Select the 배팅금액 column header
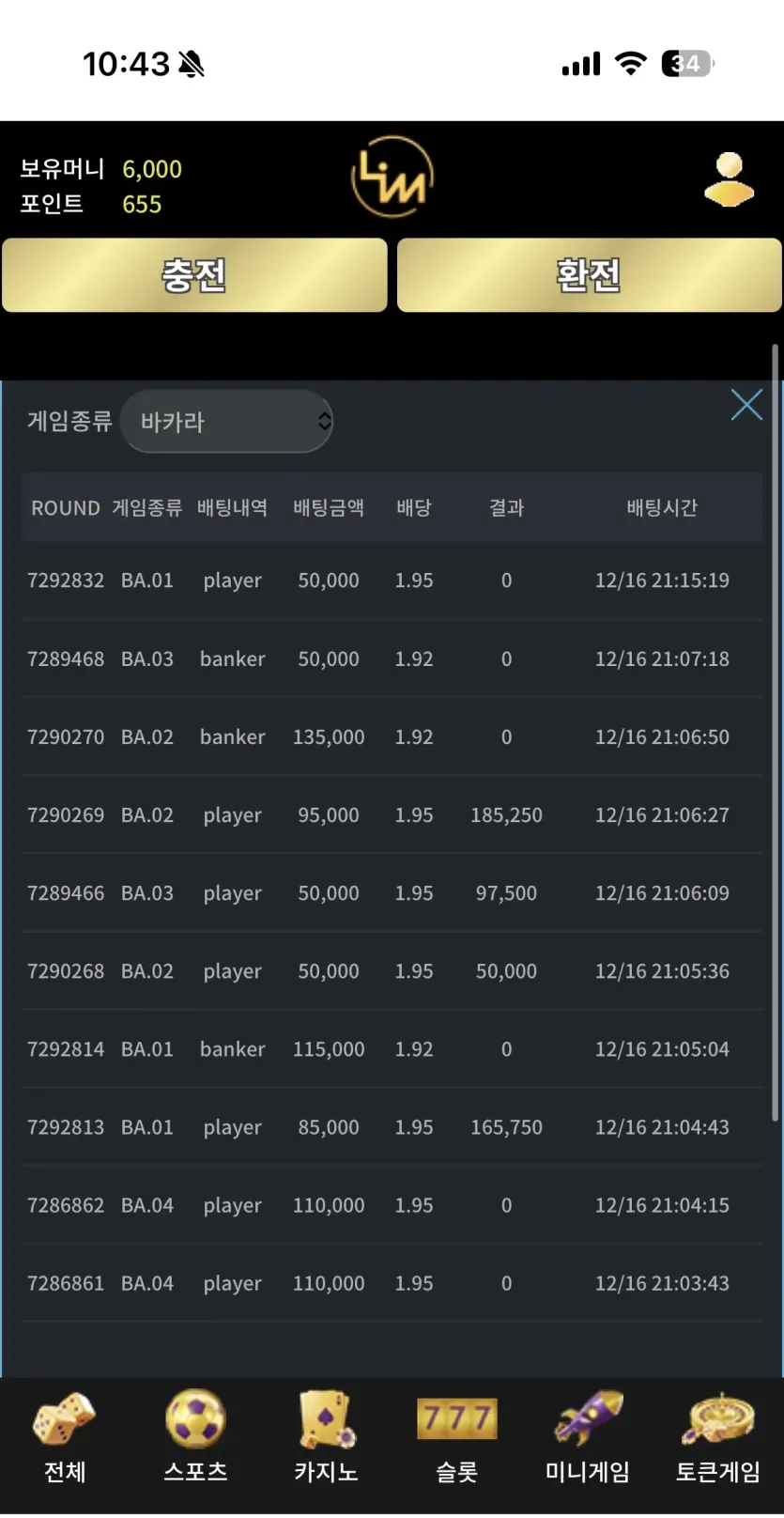784x1518 pixels. 329,508
